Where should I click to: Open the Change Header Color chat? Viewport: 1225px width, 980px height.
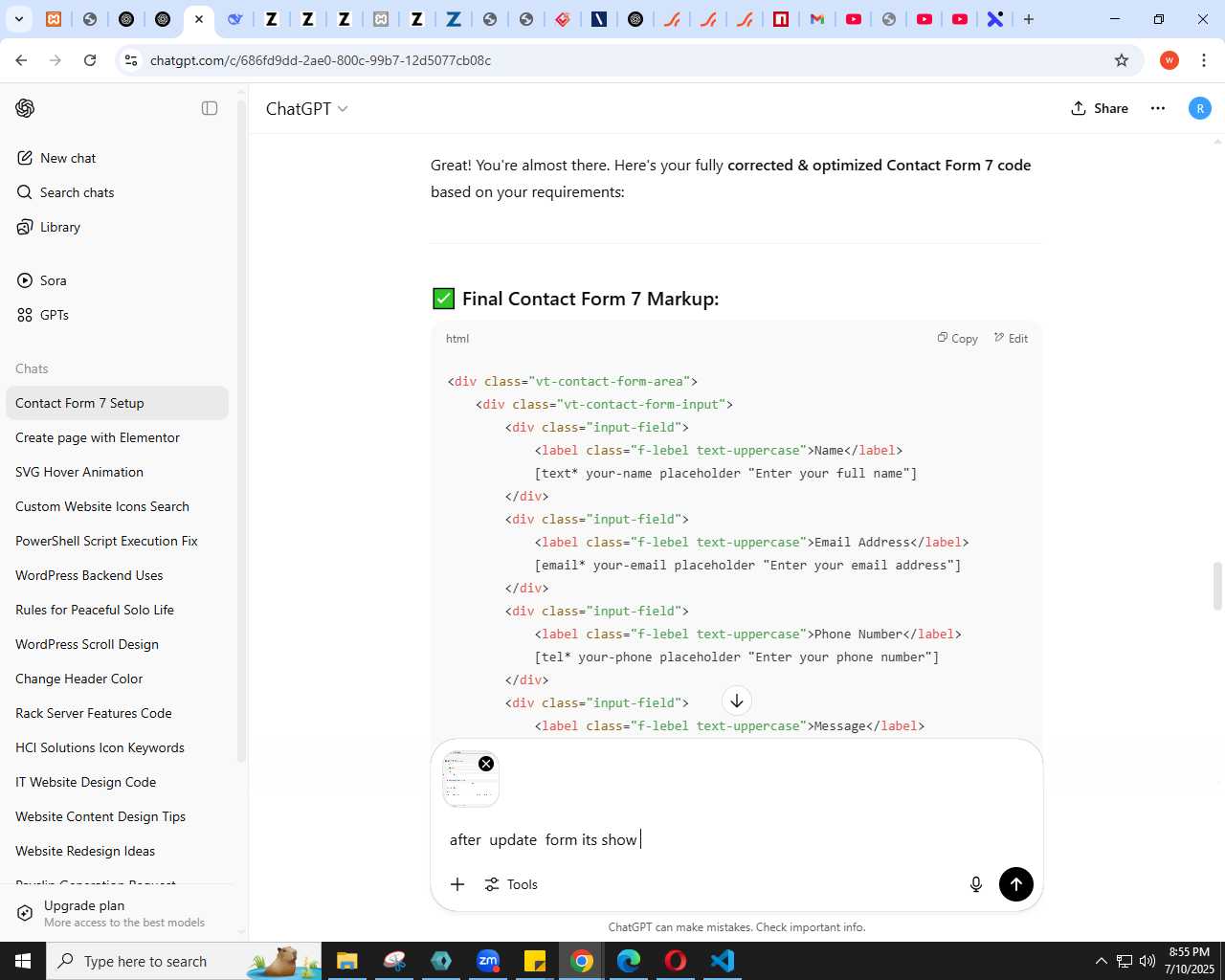point(117,679)
